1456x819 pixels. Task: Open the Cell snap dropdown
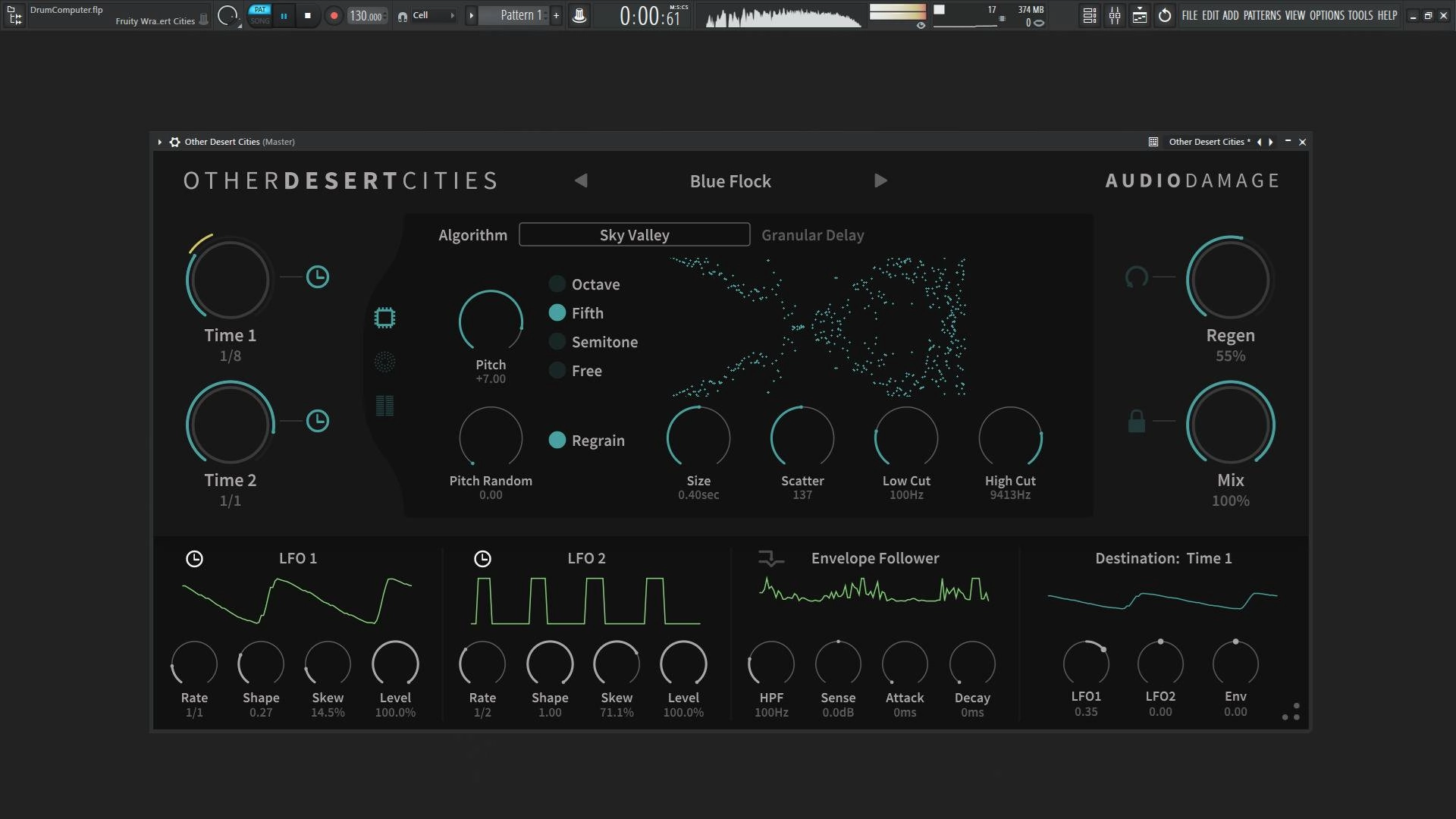pyautogui.click(x=433, y=15)
